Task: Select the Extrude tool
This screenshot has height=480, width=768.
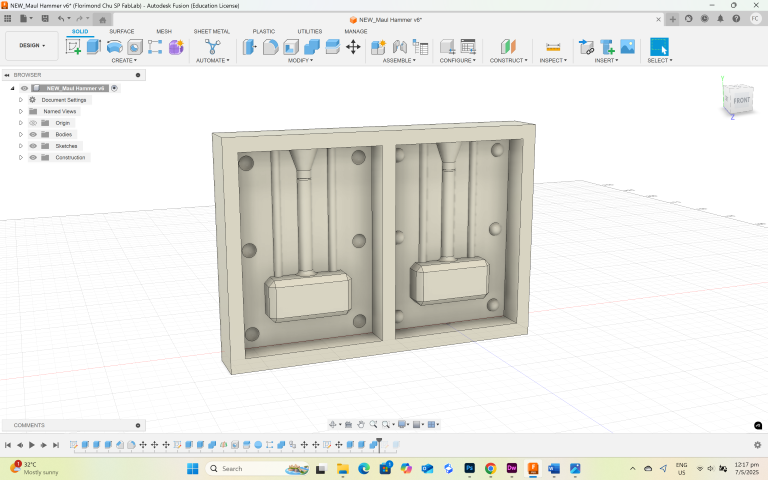Action: (x=94, y=47)
